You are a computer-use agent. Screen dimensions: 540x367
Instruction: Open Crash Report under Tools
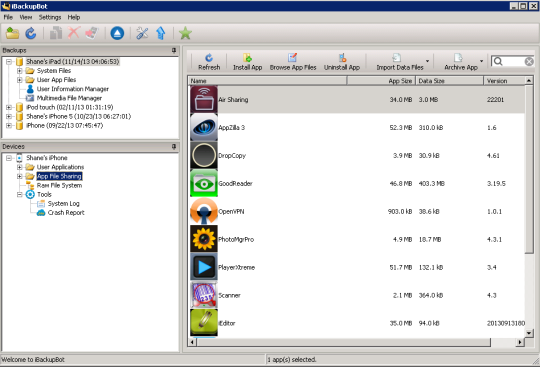point(66,213)
